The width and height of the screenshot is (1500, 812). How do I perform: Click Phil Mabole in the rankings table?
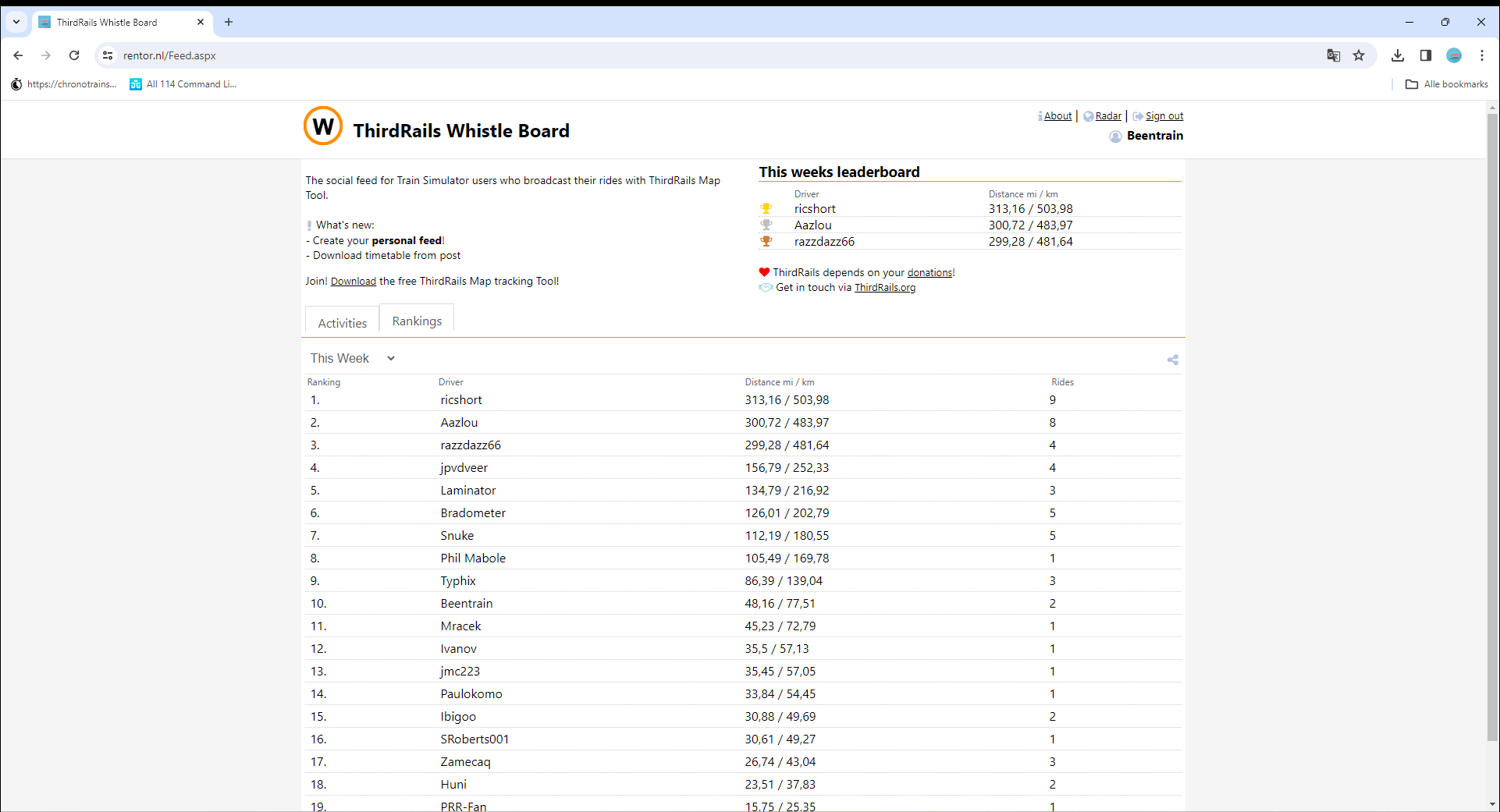pyautogui.click(x=473, y=558)
